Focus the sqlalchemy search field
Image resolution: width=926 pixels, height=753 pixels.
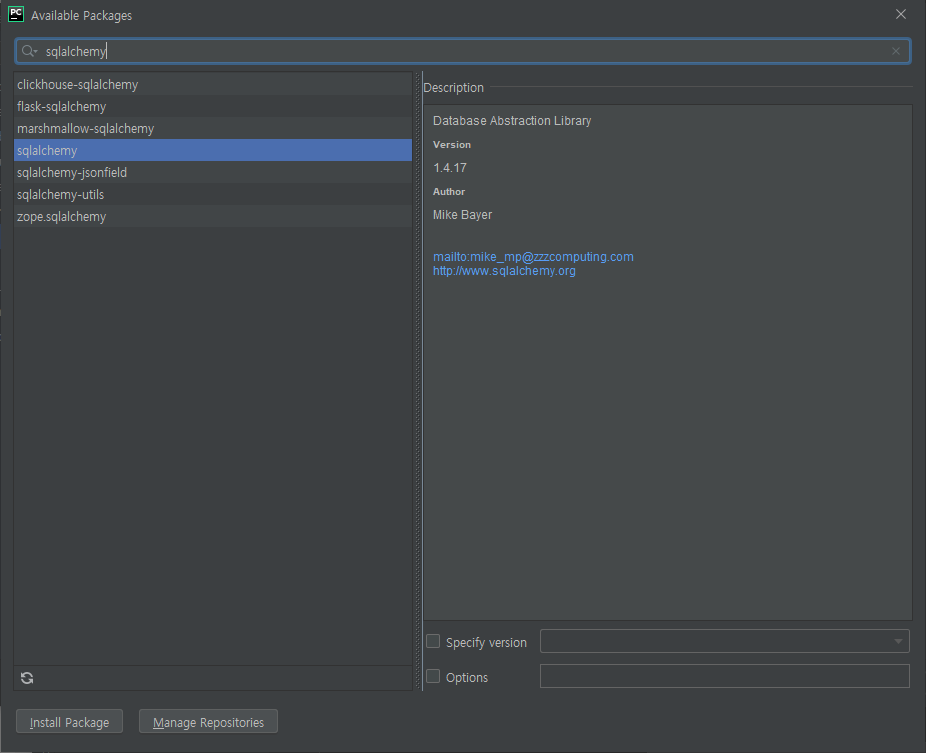(x=462, y=51)
